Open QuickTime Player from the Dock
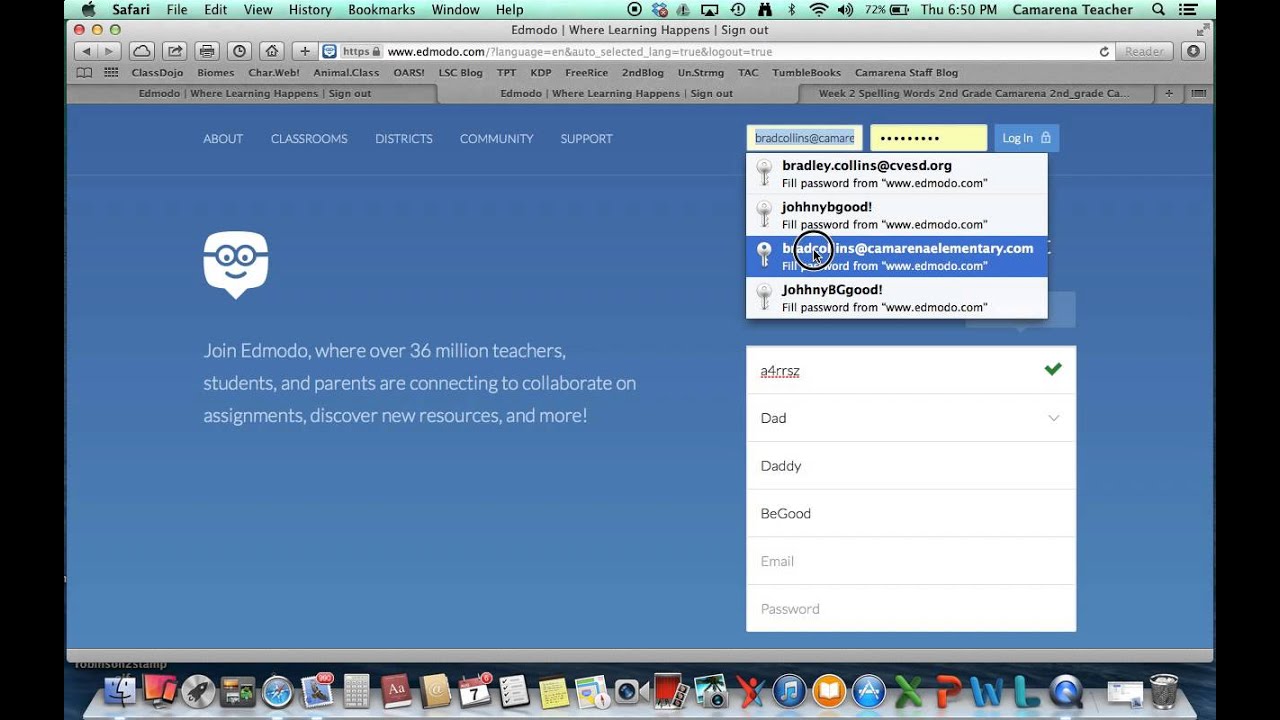Image resolution: width=1280 pixels, height=720 pixels. click(x=1066, y=691)
